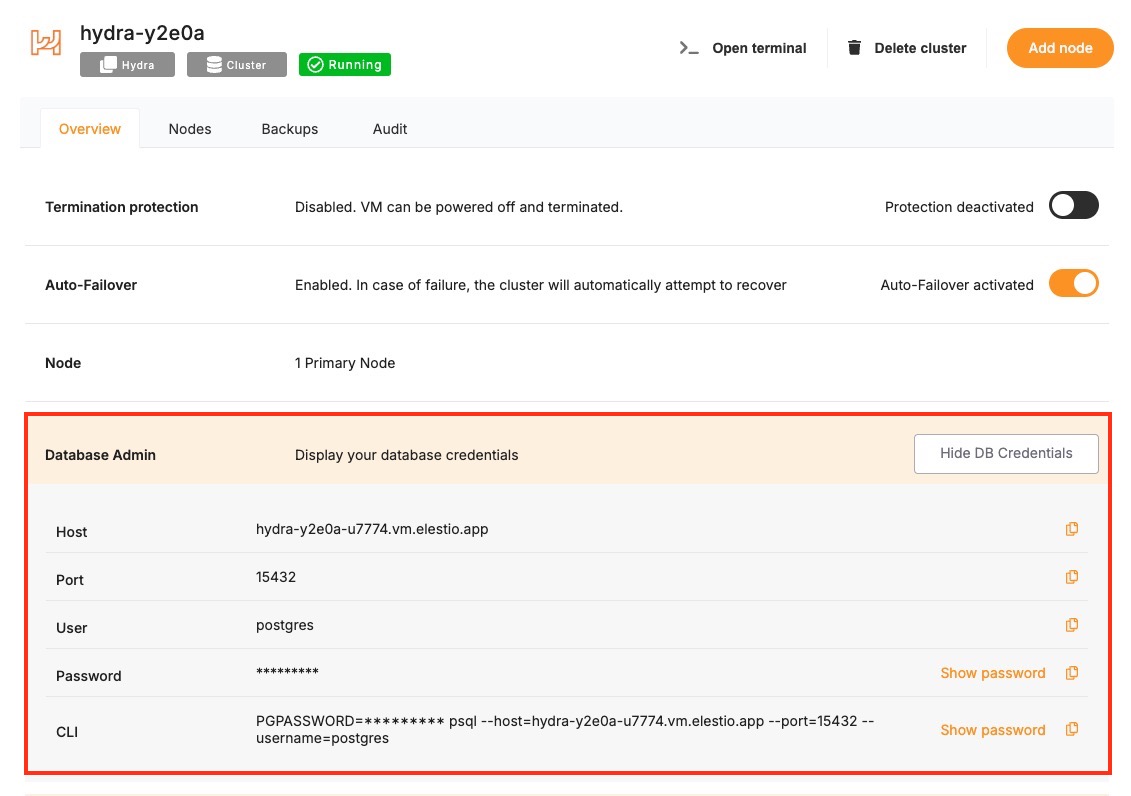Click the Hydra logo icon
1131x796 pixels.
pos(46,43)
